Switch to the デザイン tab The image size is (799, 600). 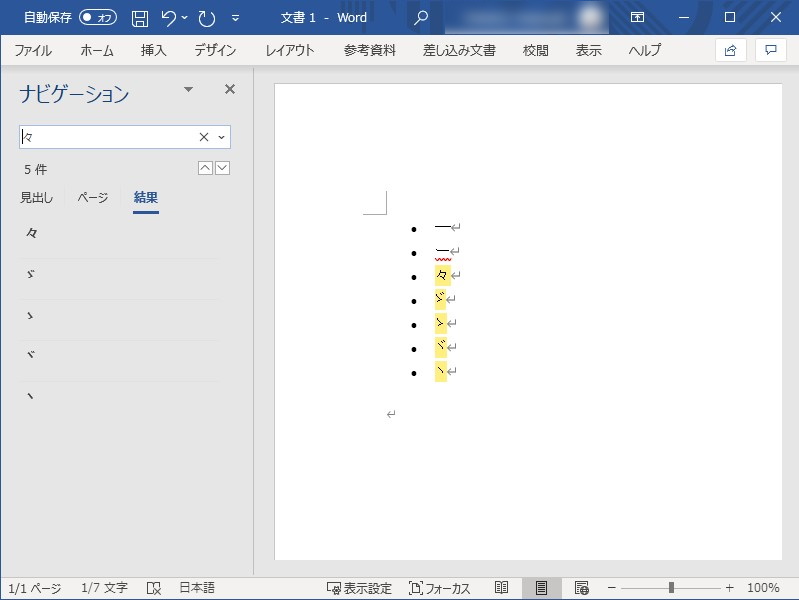215,50
